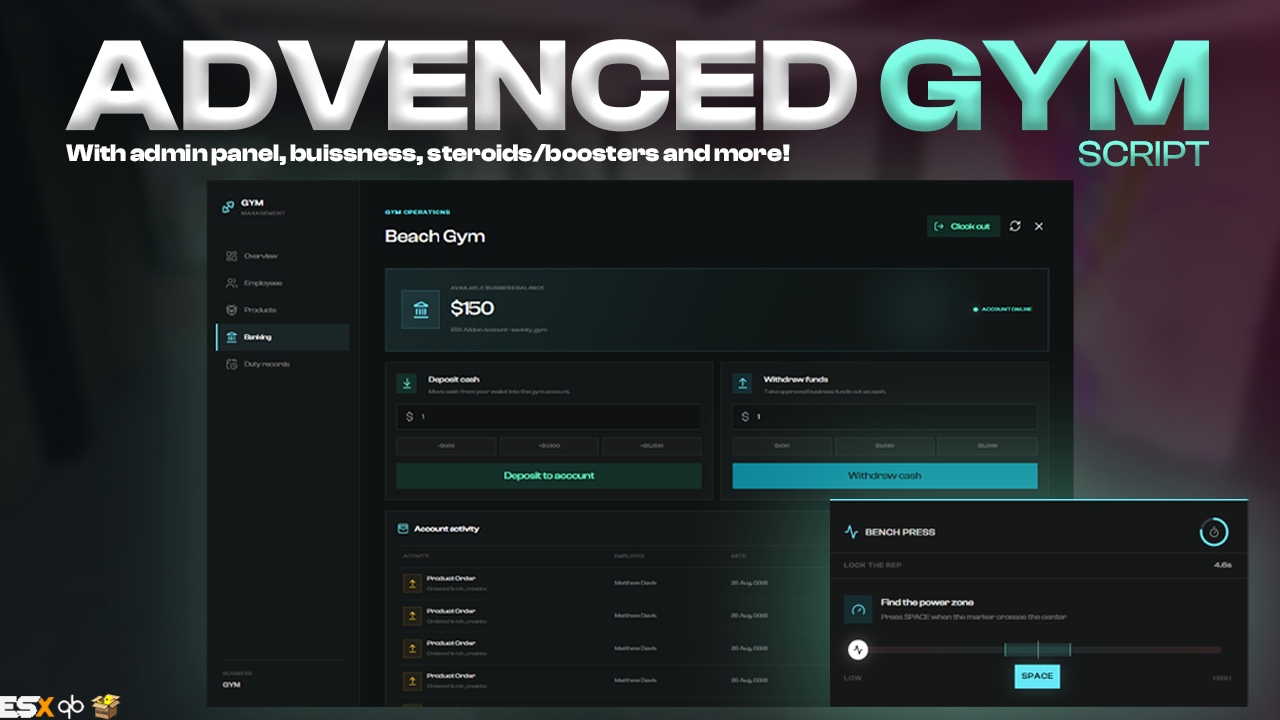The image size is (1280, 720).
Task: Click the speedometer icon beside Find the power zone
Action: pyautogui.click(x=858, y=609)
